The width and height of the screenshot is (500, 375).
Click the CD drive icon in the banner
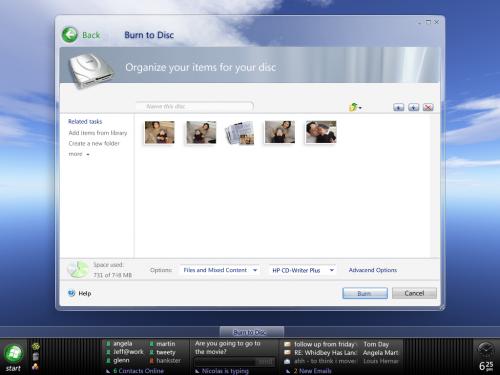[91, 71]
